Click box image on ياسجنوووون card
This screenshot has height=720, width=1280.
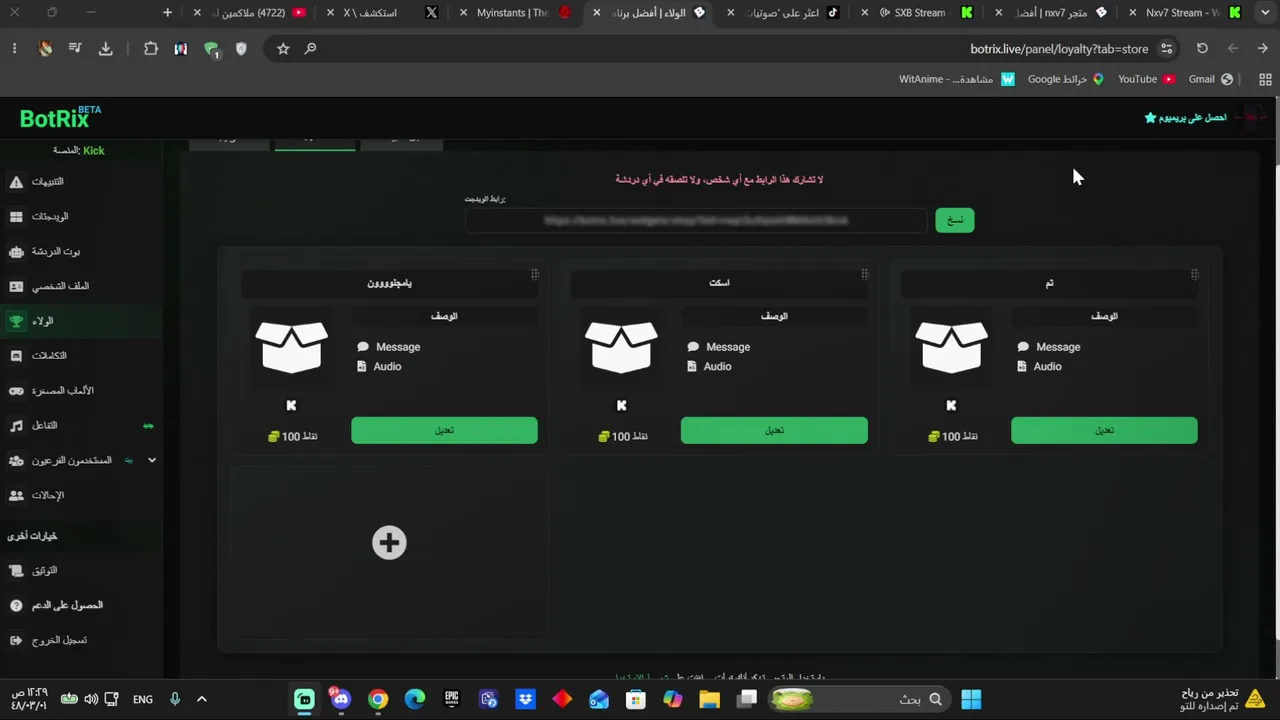[291, 347]
